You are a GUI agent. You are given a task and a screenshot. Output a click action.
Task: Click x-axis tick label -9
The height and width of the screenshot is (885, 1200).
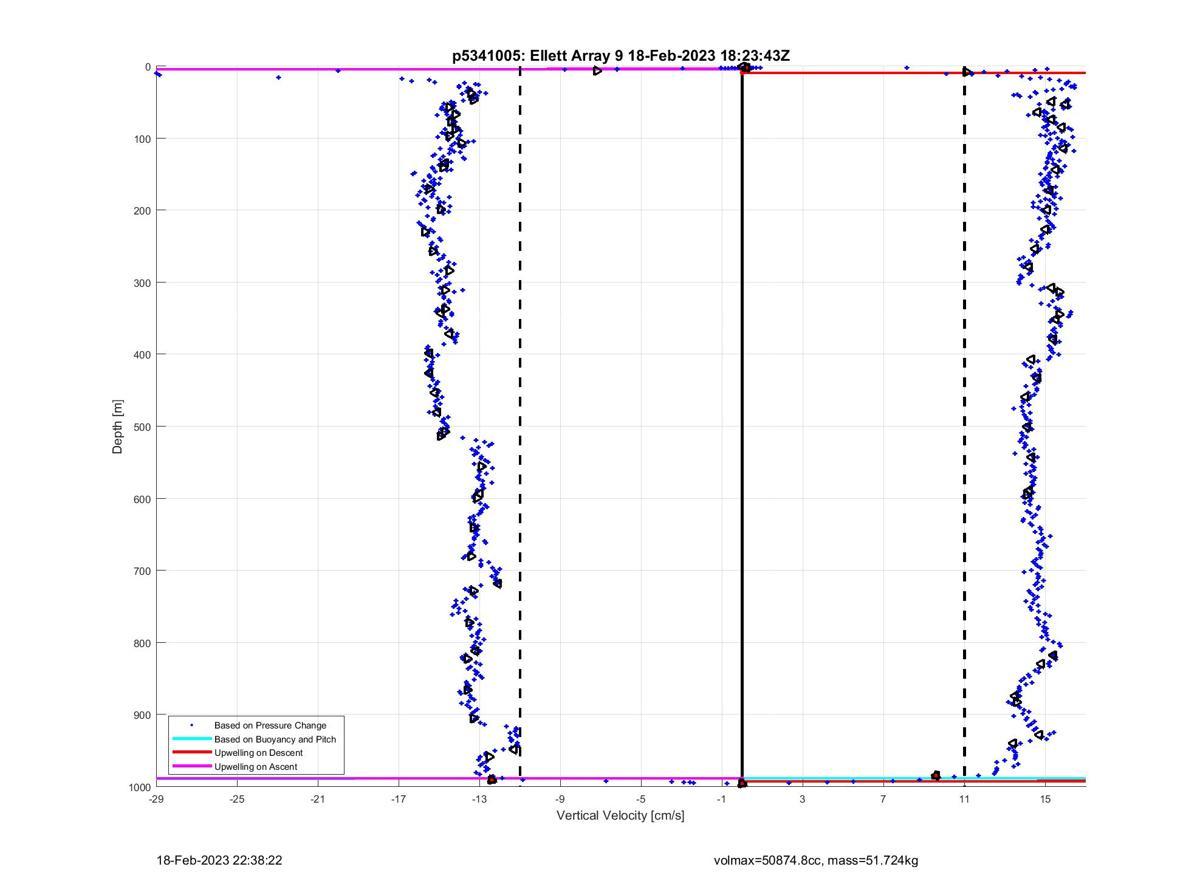pyautogui.click(x=560, y=799)
